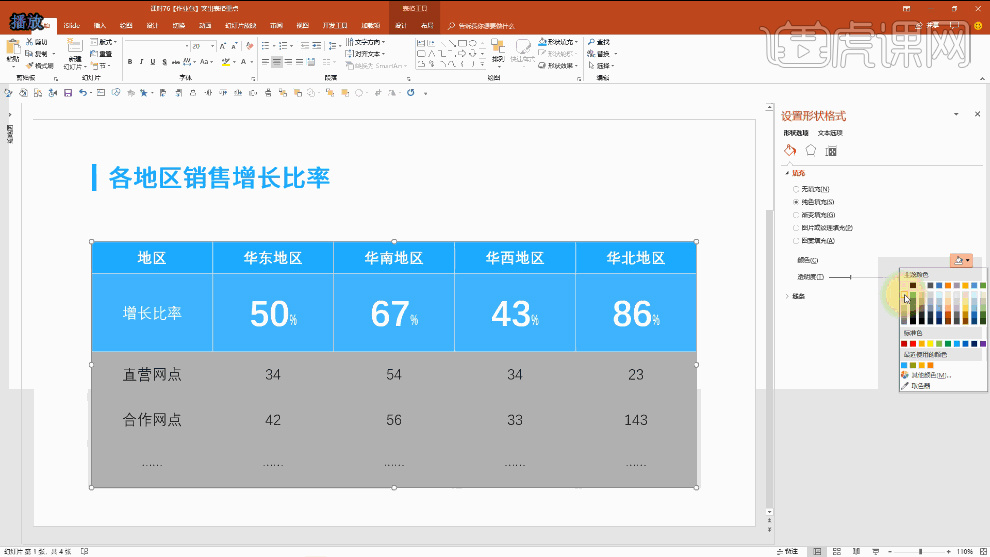The image size is (990, 557).
Task: Open the Size & Properties tab icon
Action: pyautogui.click(x=831, y=151)
